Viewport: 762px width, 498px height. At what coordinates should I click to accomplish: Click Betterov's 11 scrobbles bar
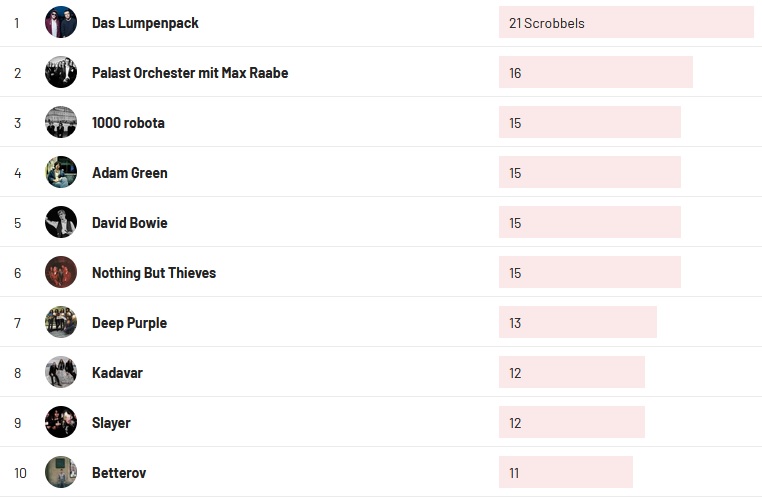tap(565, 472)
